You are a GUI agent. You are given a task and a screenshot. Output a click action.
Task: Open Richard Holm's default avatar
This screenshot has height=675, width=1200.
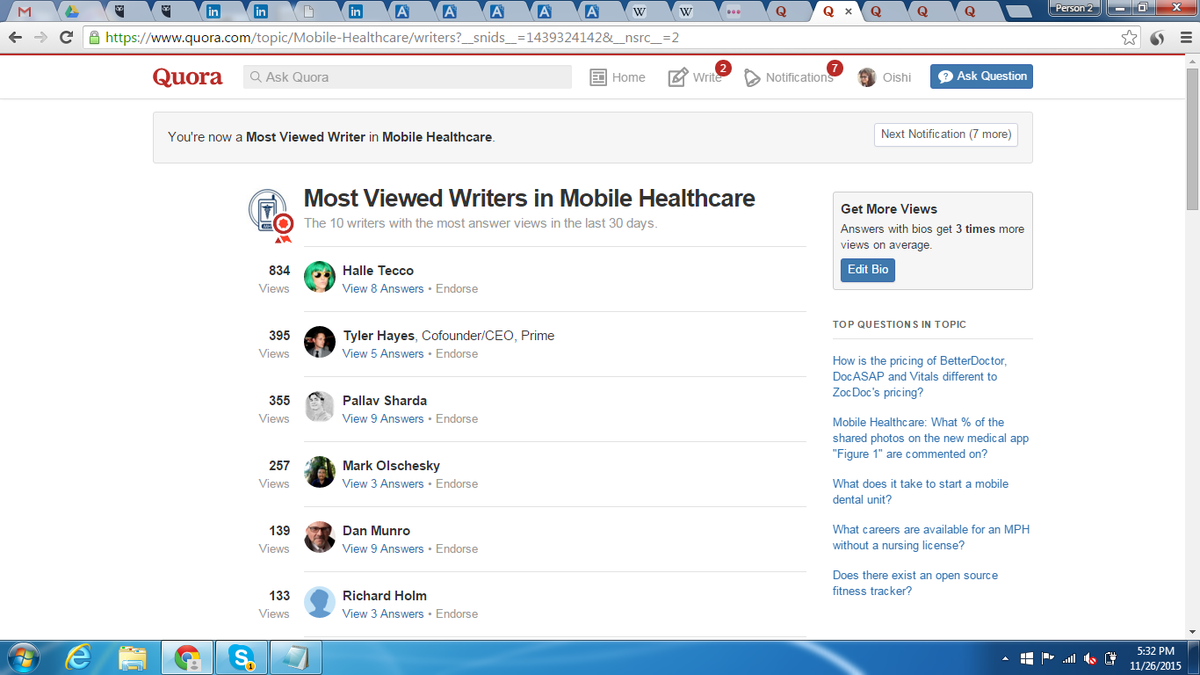pyautogui.click(x=319, y=602)
